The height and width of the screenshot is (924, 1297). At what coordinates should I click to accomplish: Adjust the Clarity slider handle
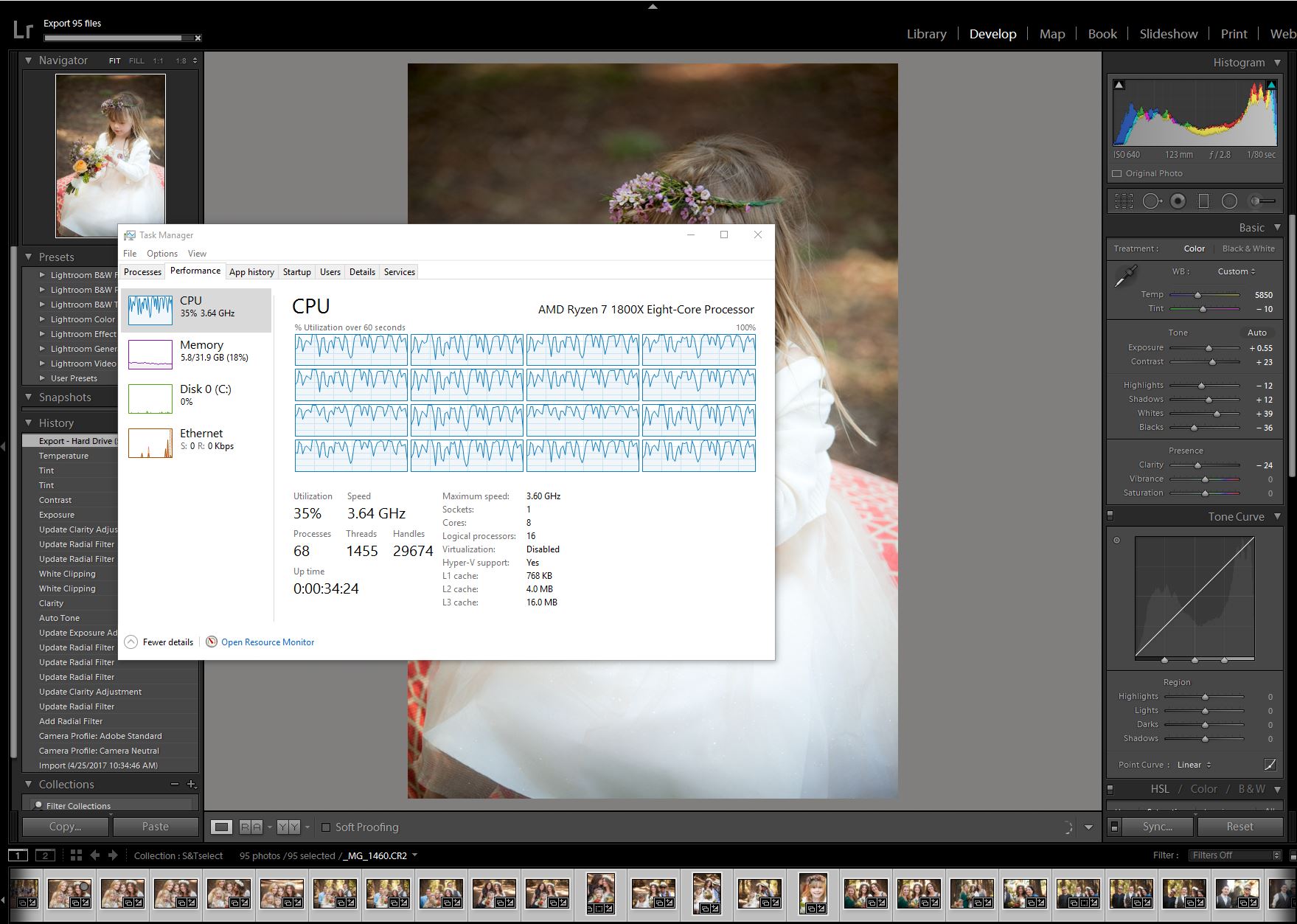1197,465
